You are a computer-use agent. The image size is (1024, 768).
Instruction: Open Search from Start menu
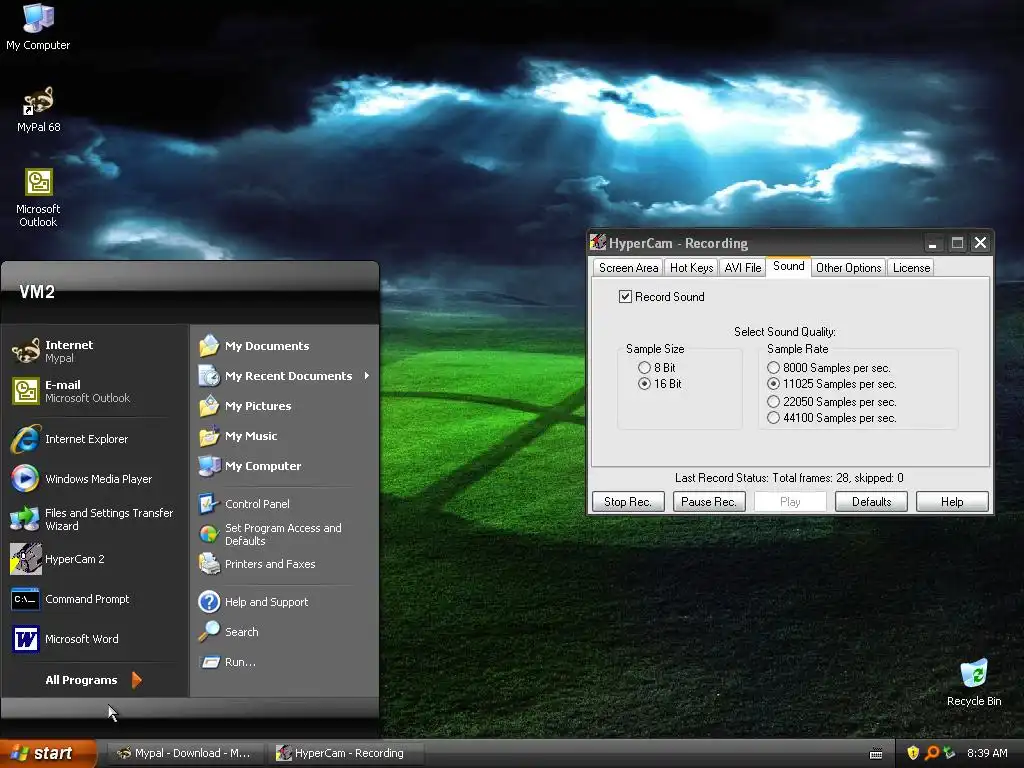[285, 632]
